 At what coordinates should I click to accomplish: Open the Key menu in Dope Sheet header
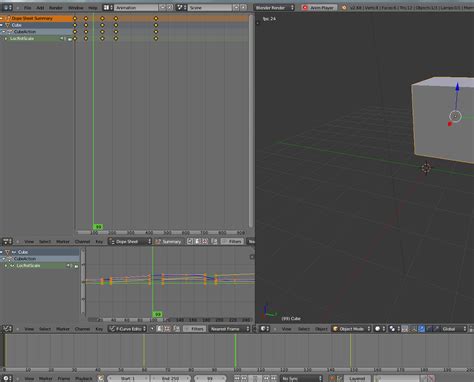[x=99, y=241]
